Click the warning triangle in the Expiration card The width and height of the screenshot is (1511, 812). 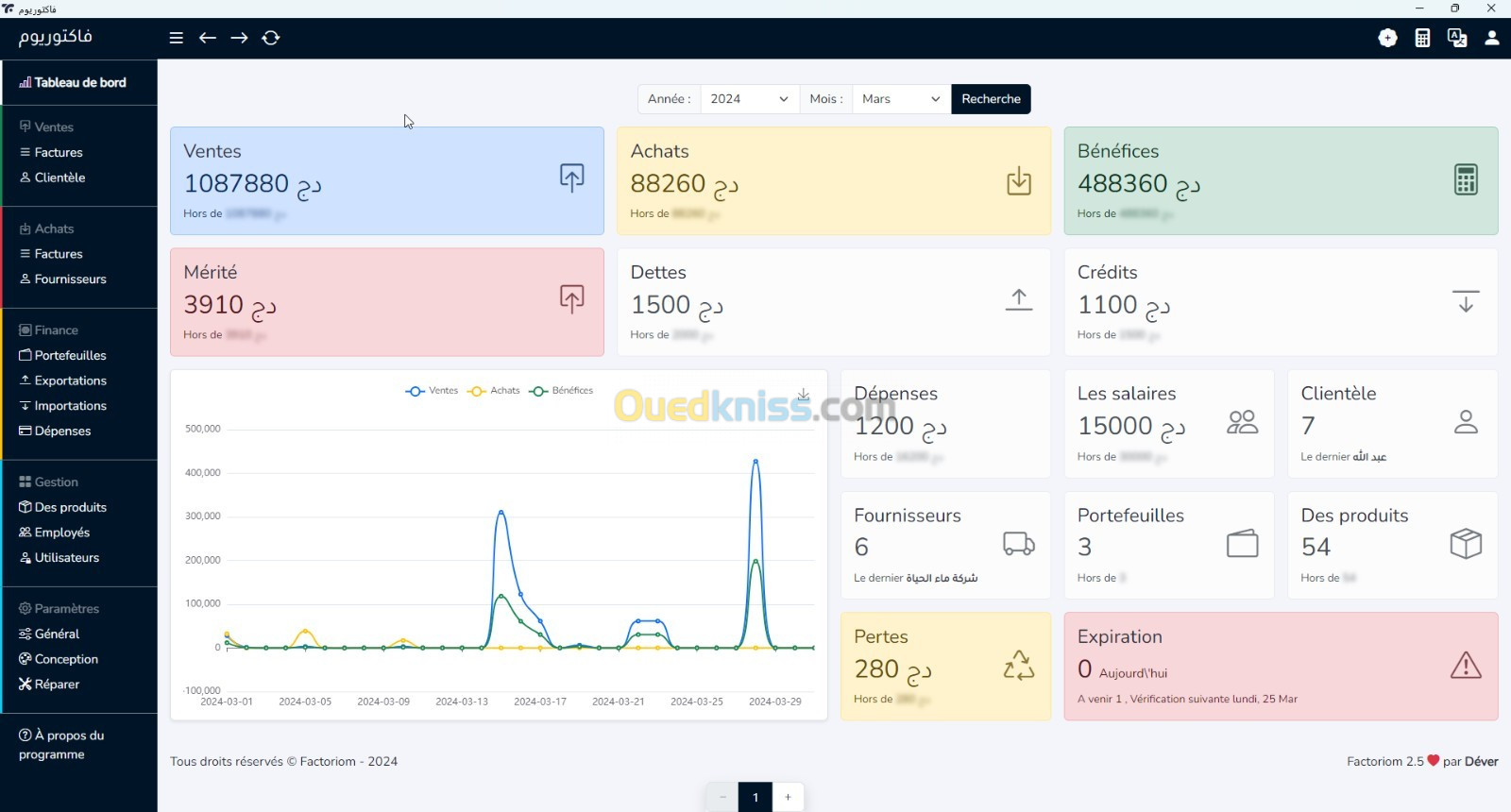tap(1466, 666)
